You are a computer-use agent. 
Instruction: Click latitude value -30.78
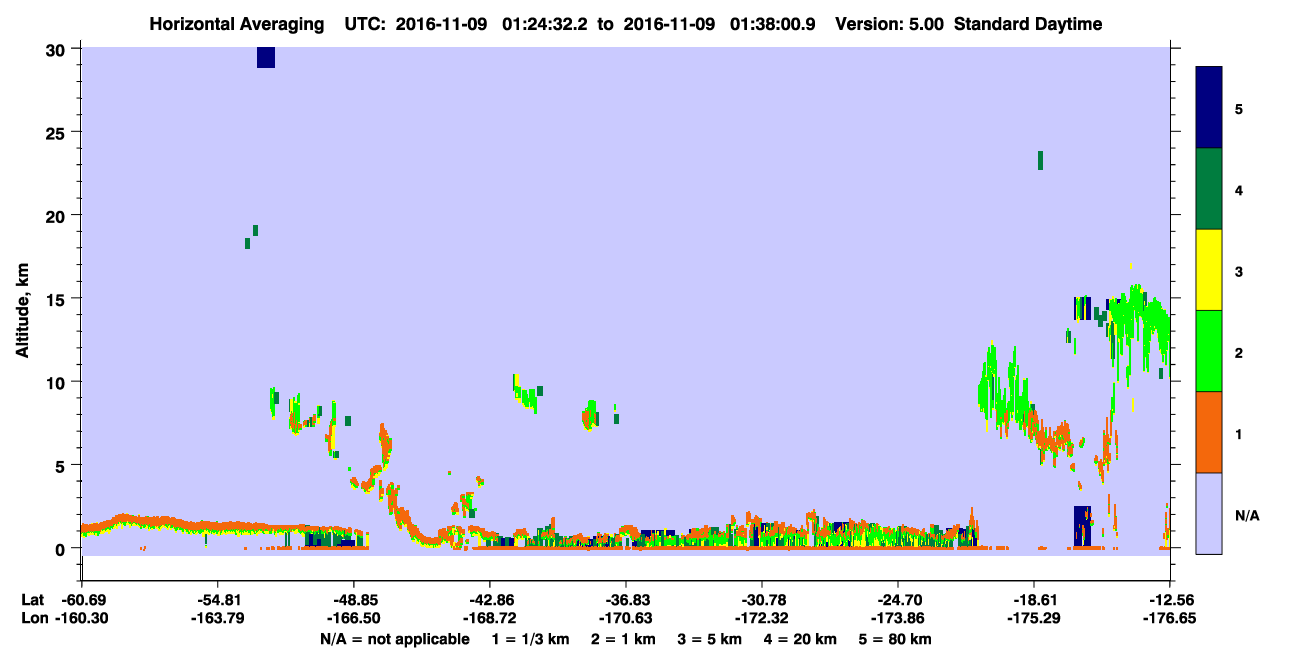tap(762, 600)
